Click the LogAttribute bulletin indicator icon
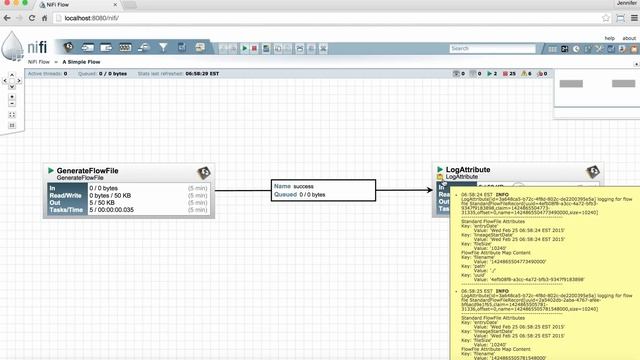The image size is (640, 360). click(x=440, y=177)
